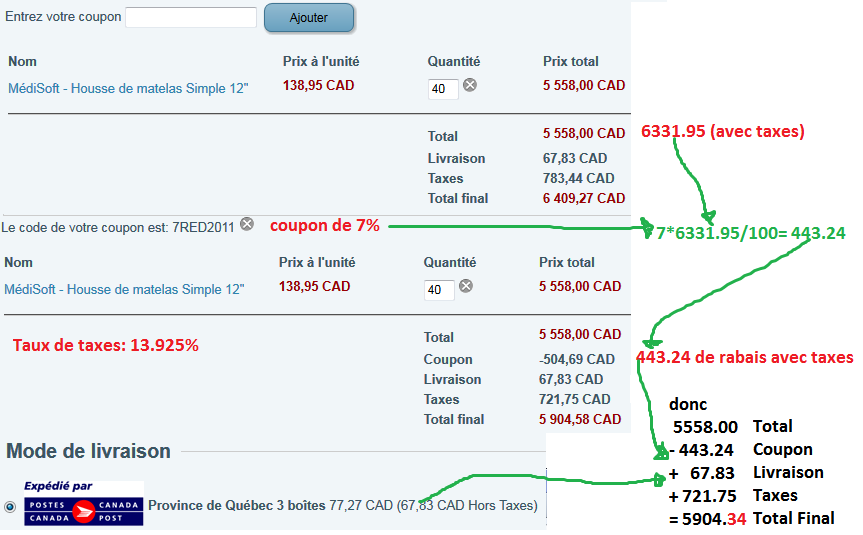Click the 6 409,27 CAD final total
Viewport: 863px width, 535px height.
584,199
